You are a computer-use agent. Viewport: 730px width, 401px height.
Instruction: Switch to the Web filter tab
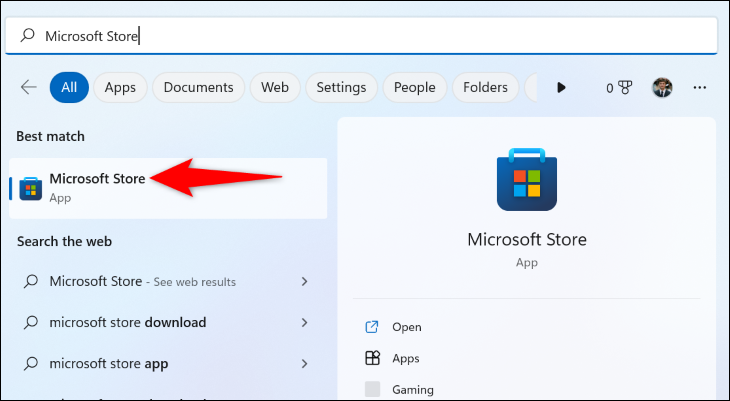click(275, 87)
